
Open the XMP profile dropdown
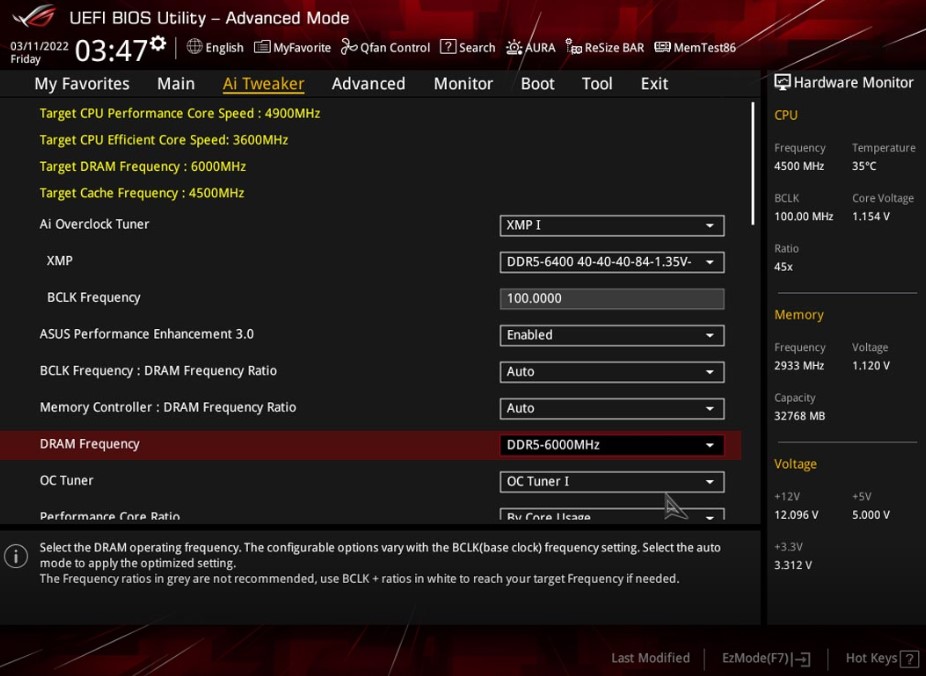[612, 262]
